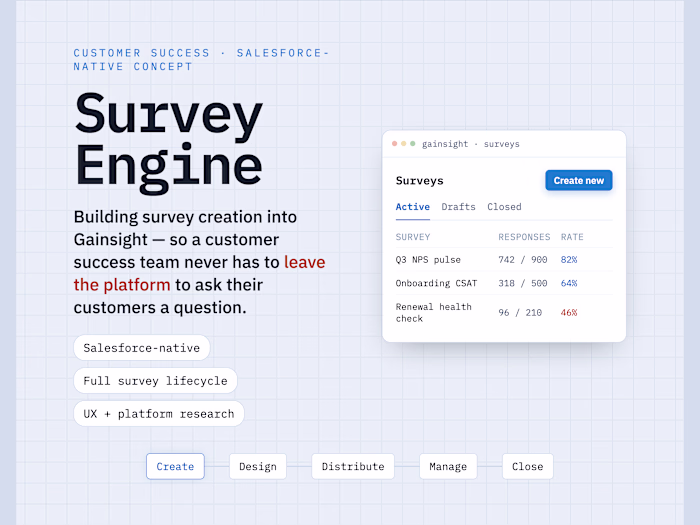Click the gainsight · surveys window title
700x525 pixels.
point(471,144)
